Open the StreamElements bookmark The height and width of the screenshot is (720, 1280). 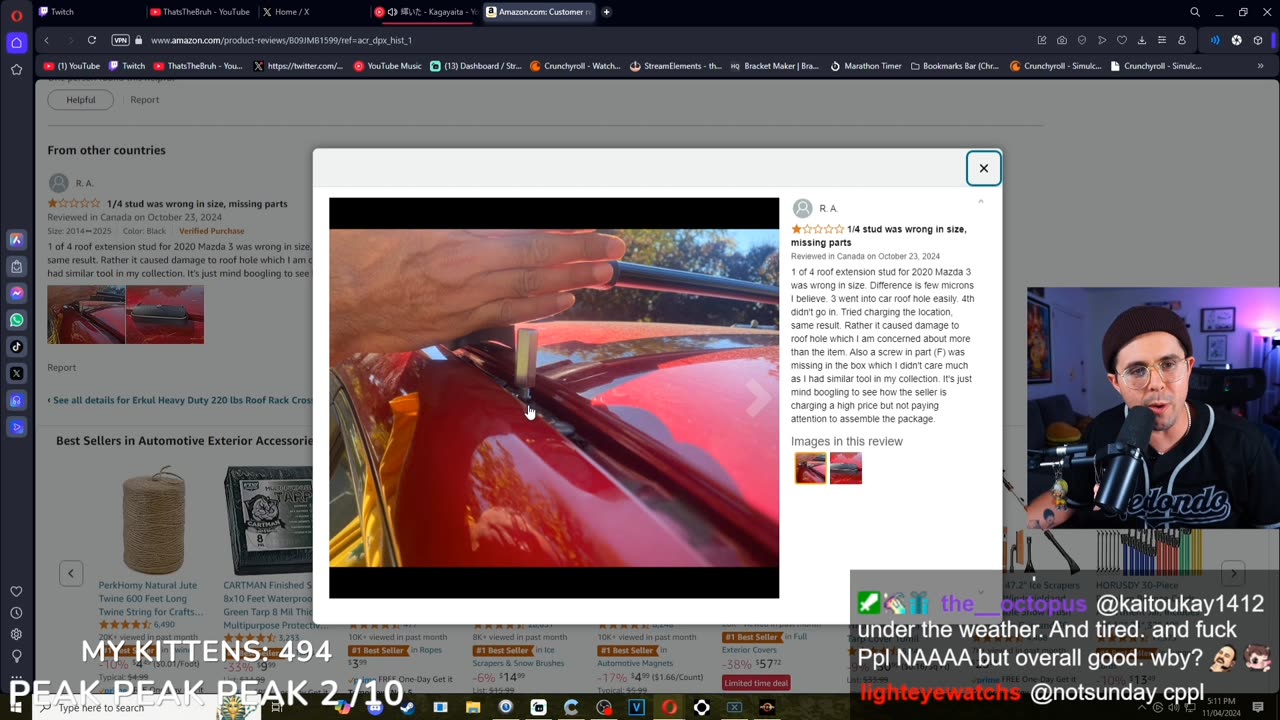676,66
